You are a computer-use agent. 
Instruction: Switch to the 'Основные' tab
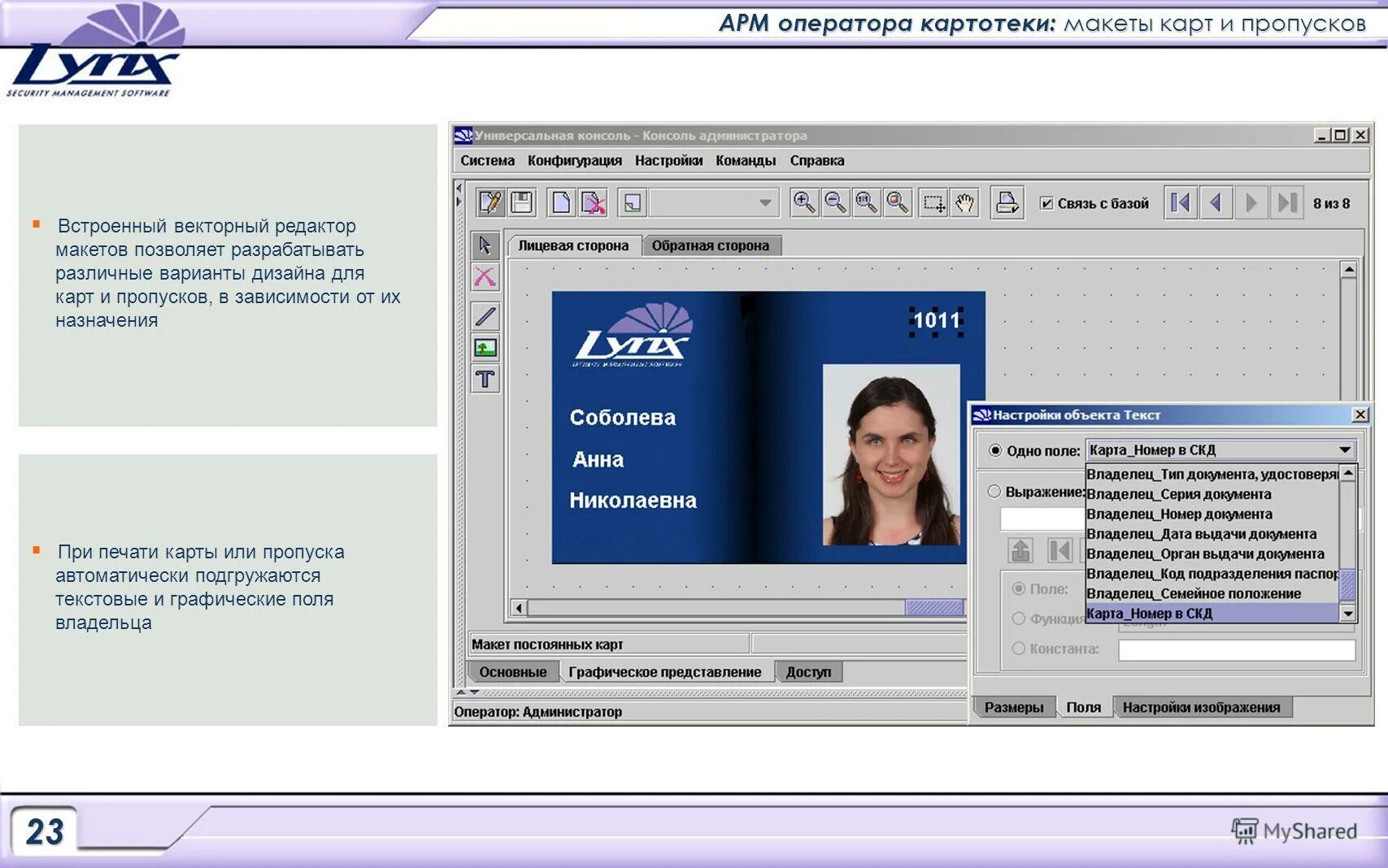[x=513, y=672]
